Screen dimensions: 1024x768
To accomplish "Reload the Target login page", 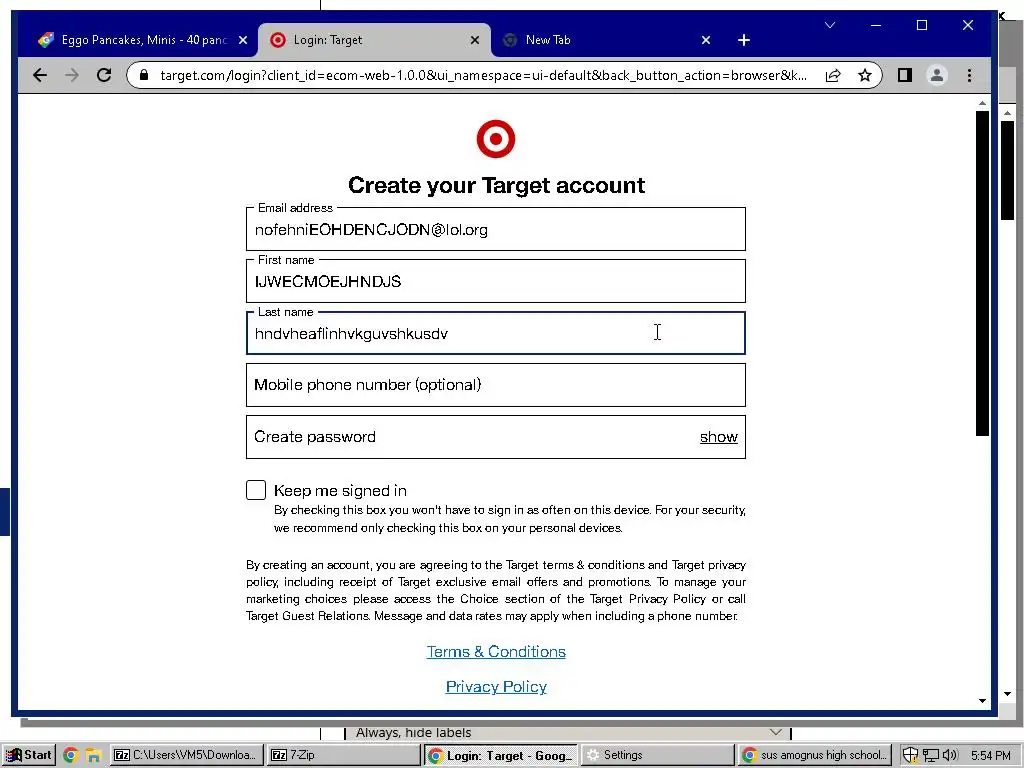I will [x=104, y=75].
